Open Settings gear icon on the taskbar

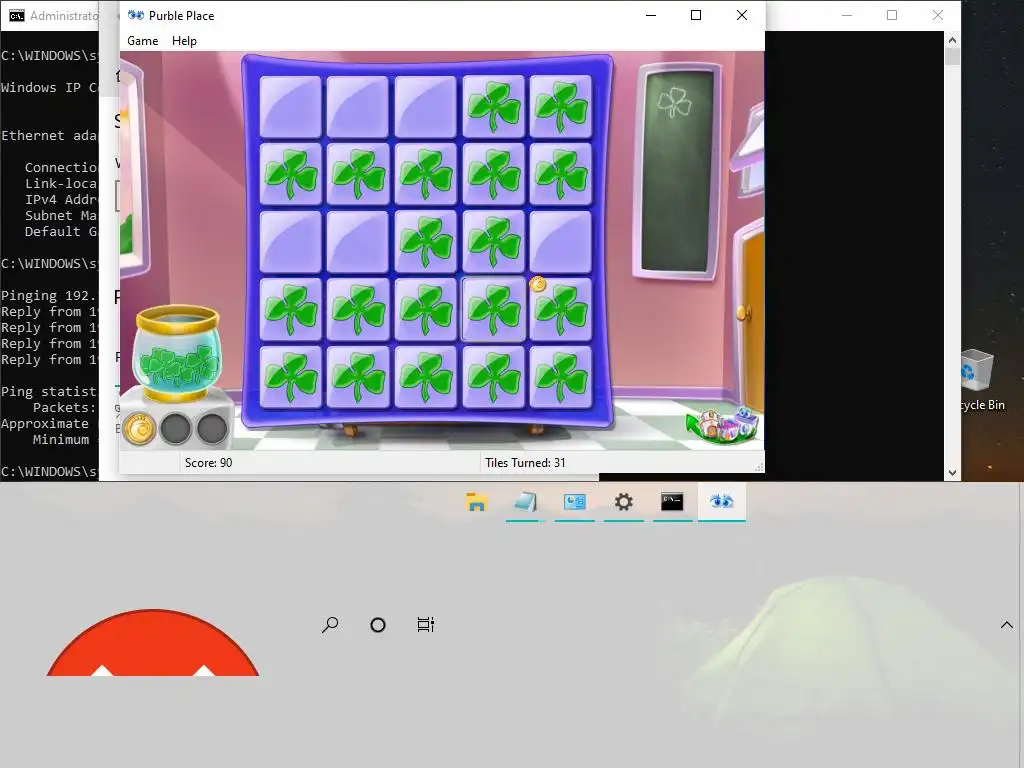624,502
